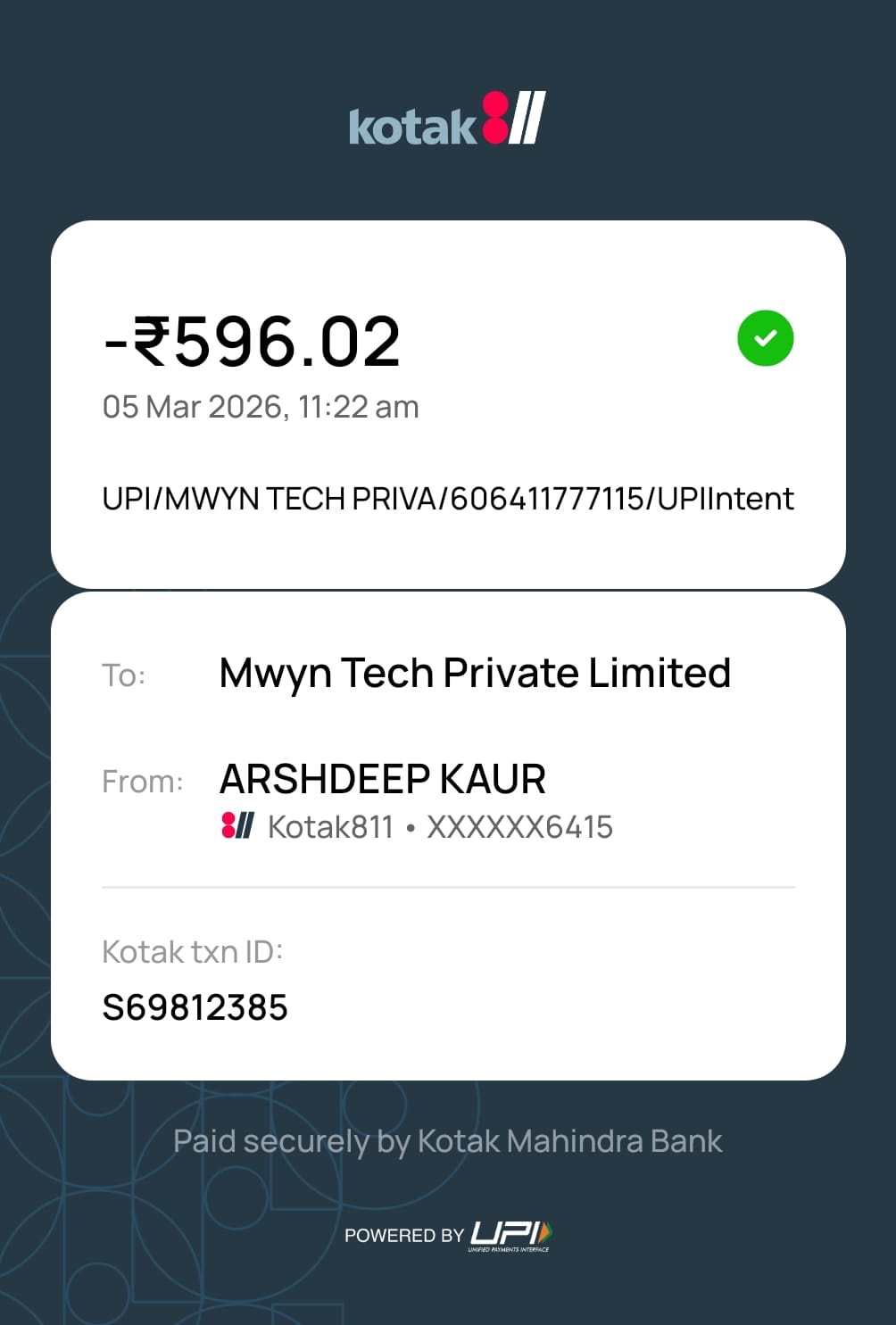The image size is (896, 1325).
Task: Click the "Kotak txn ID:" label
Action: point(193,952)
